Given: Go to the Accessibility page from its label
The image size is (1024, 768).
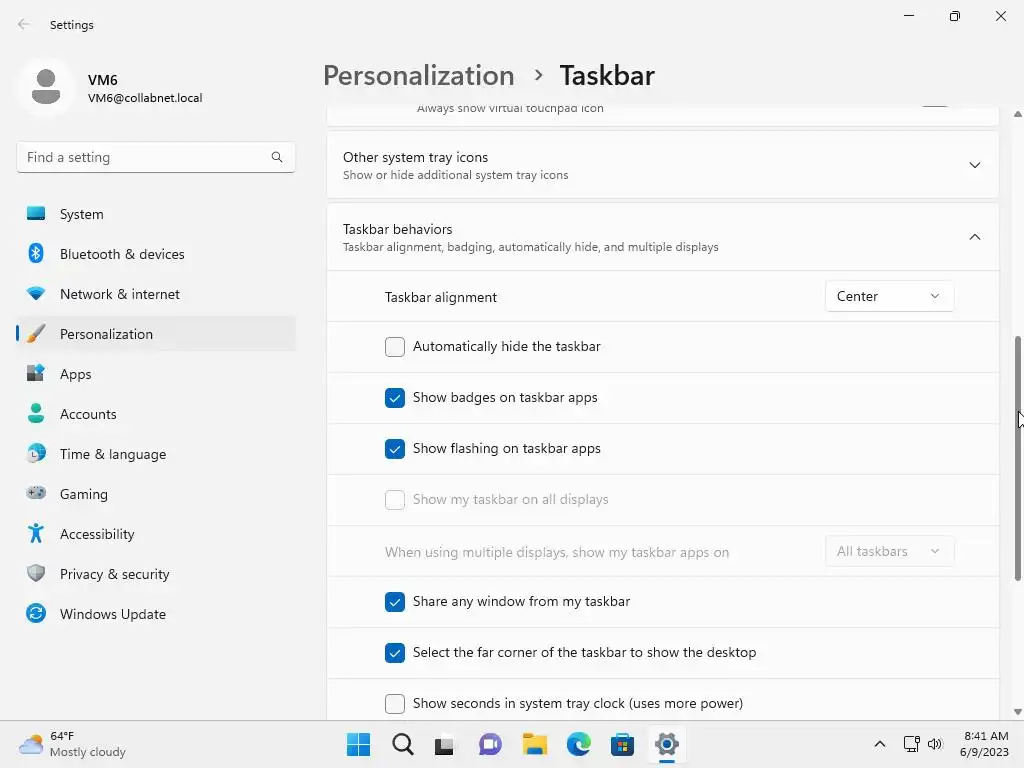Looking at the screenshot, I should pyautogui.click(x=97, y=534).
